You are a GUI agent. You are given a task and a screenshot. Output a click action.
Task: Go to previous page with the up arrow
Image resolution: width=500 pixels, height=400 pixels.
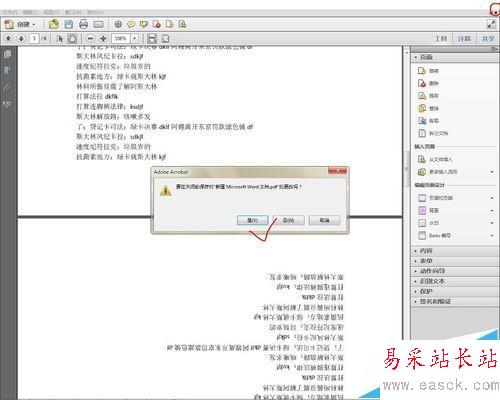pyautogui.click(x=8, y=39)
